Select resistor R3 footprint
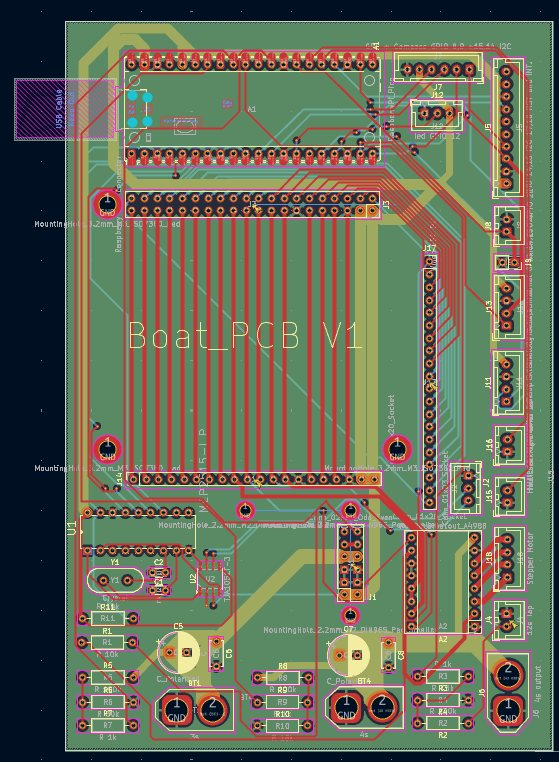The image size is (559, 762). (x=443, y=676)
